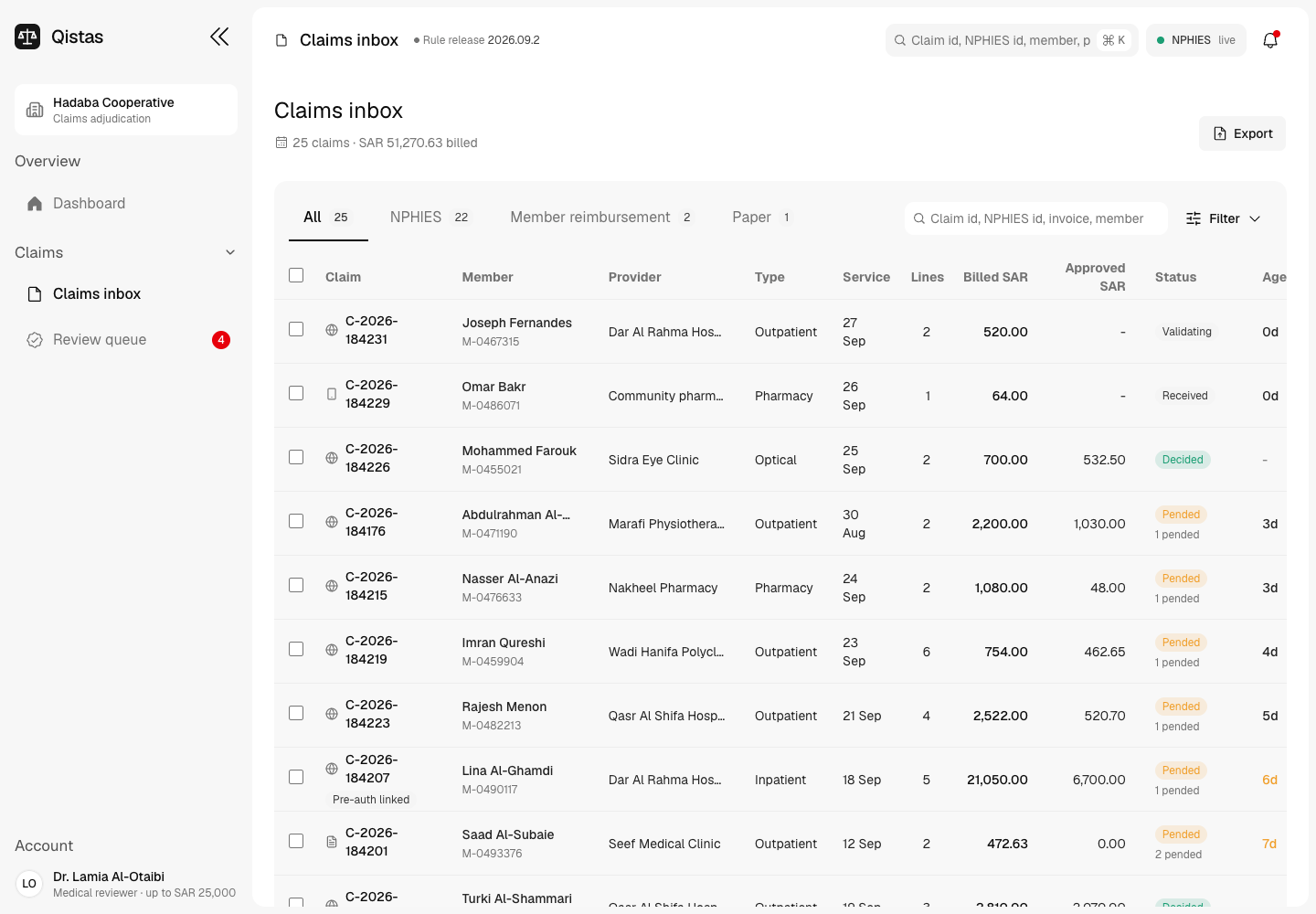Image resolution: width=1316 pixels, height=914 pixels.
Task: Click the red 4 badge on Review queue
Action: (221, 340)
